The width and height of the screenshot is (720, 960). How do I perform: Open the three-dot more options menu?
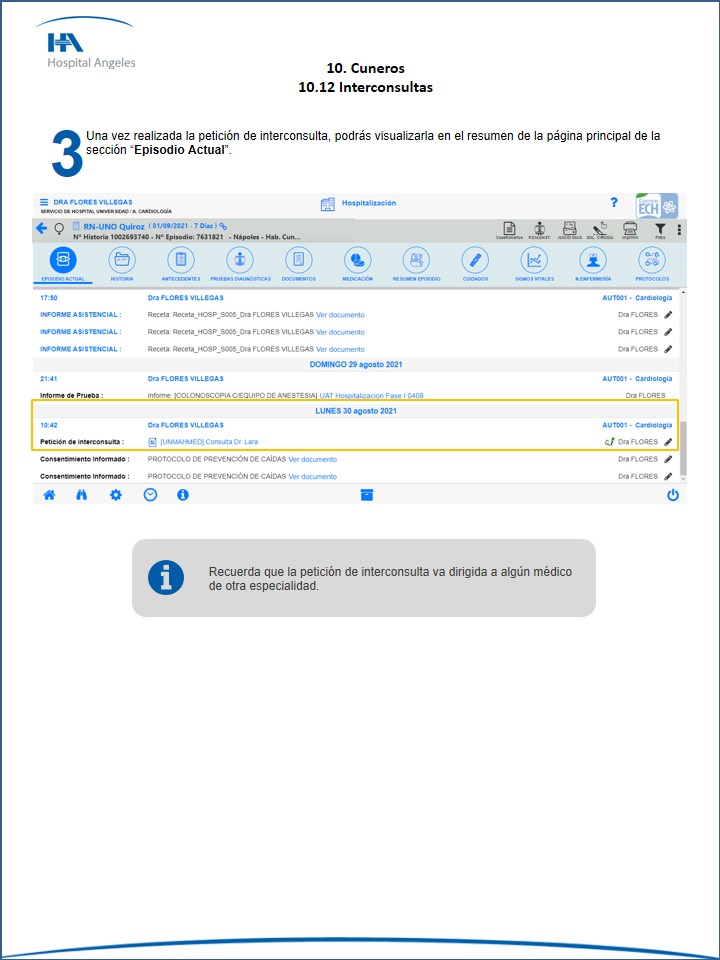click(679, 230)
